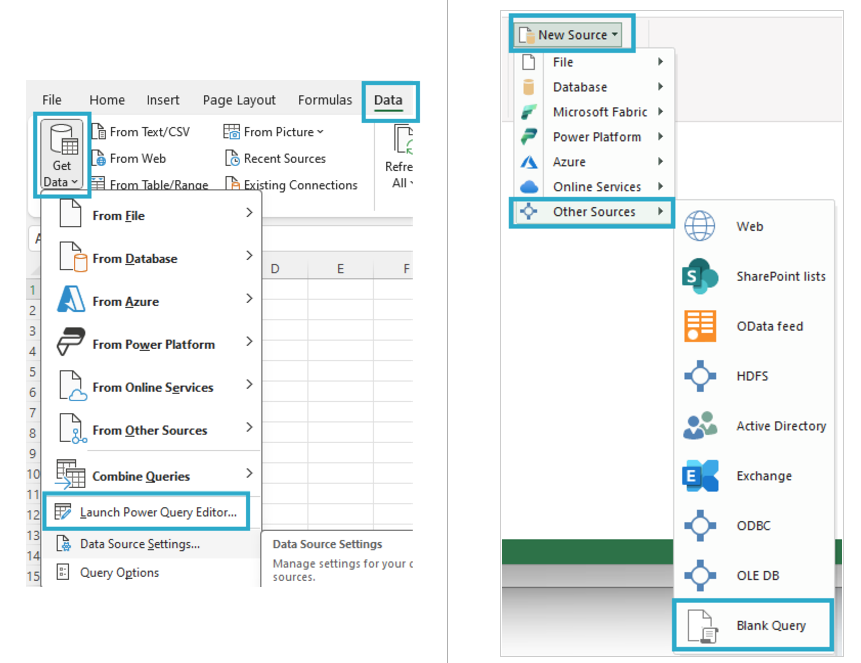Click the Microsoft Fabric icon
This screenshot has width=861, height=663.
[529, 112]
